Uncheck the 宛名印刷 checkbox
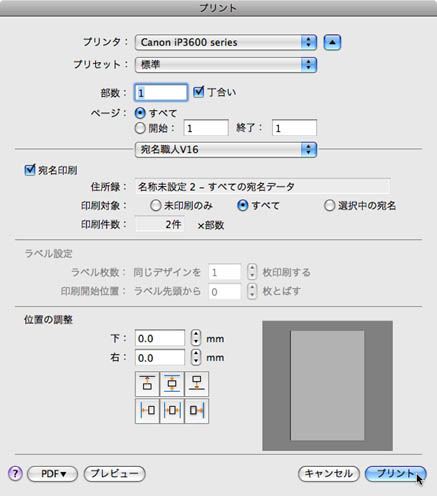The height and width of the screenshot is (496, 437). pyautogui.click(x=30, y=170)
